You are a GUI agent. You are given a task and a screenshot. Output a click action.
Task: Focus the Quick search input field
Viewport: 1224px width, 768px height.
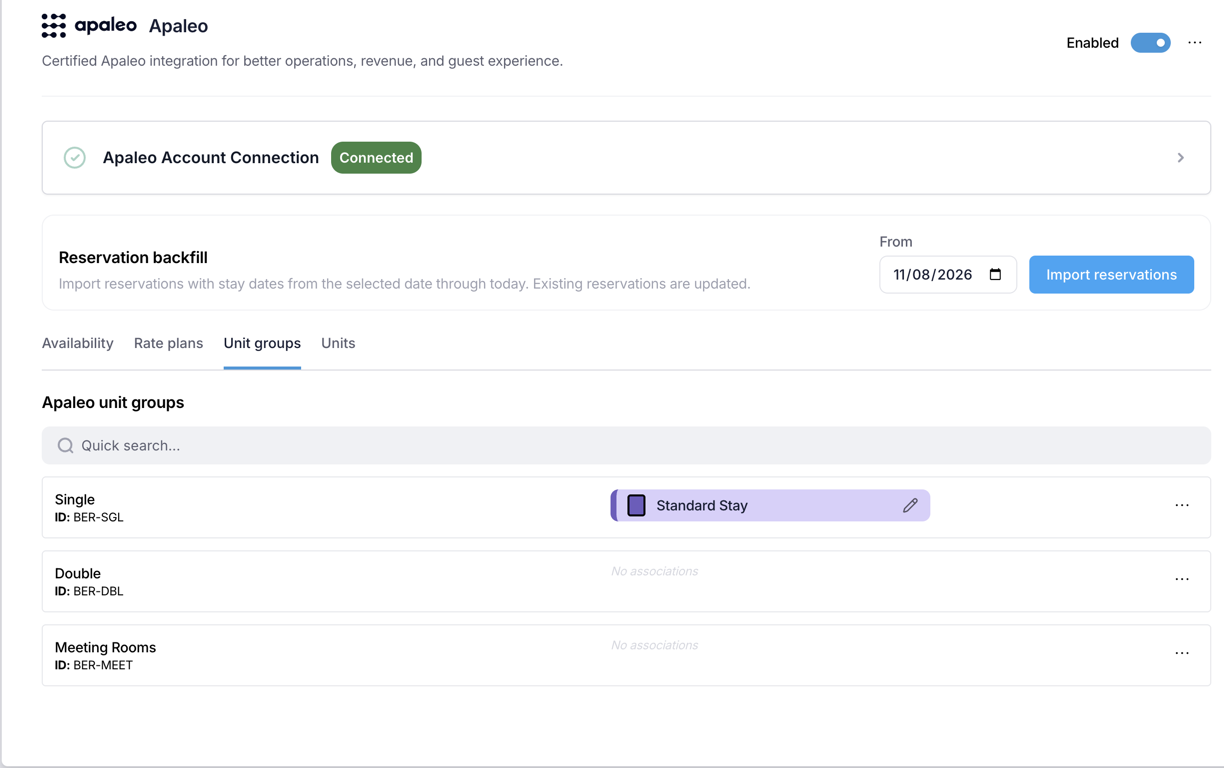click(626, 446)
